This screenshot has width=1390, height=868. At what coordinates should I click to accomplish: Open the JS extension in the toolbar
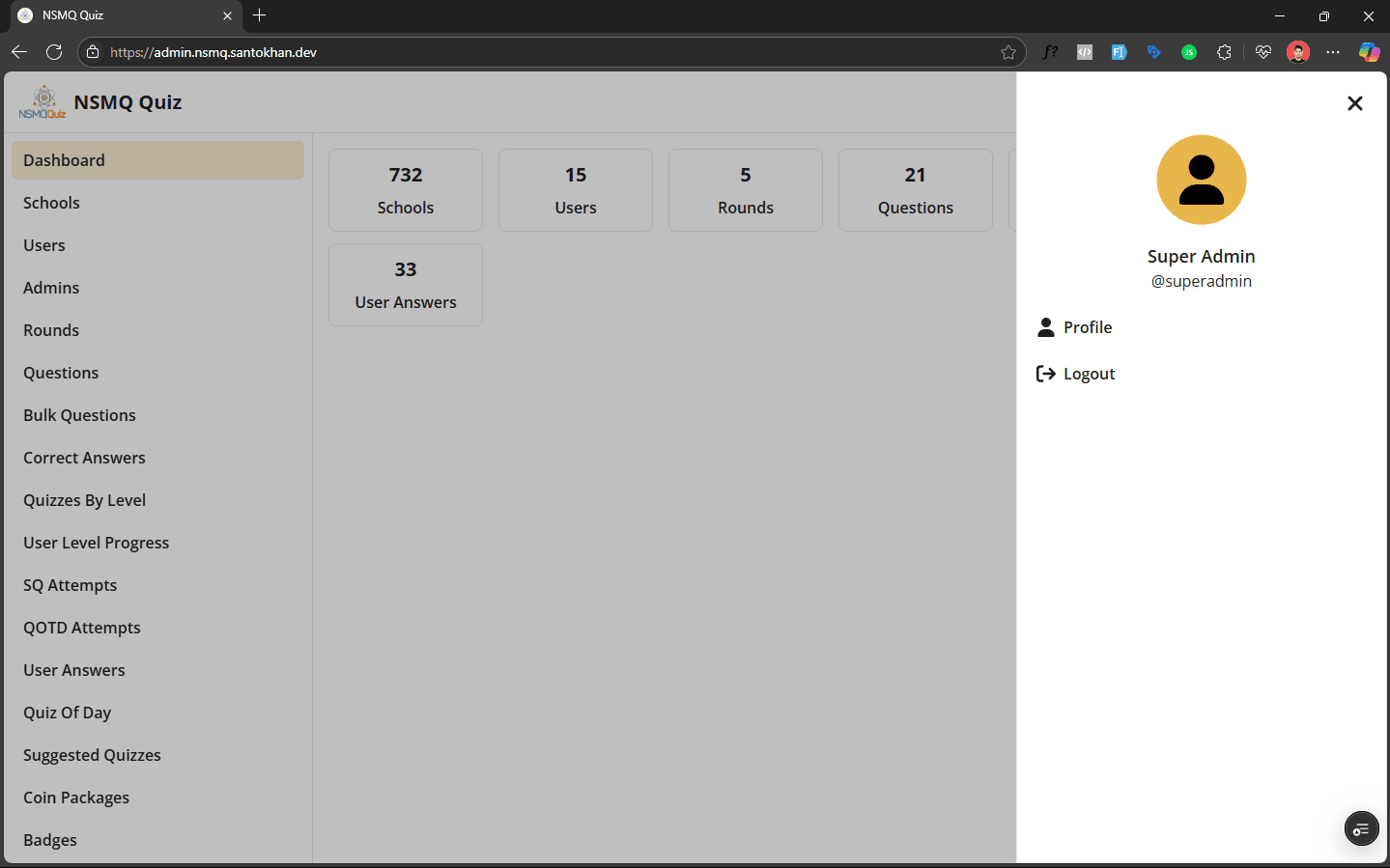[1189, 51]
